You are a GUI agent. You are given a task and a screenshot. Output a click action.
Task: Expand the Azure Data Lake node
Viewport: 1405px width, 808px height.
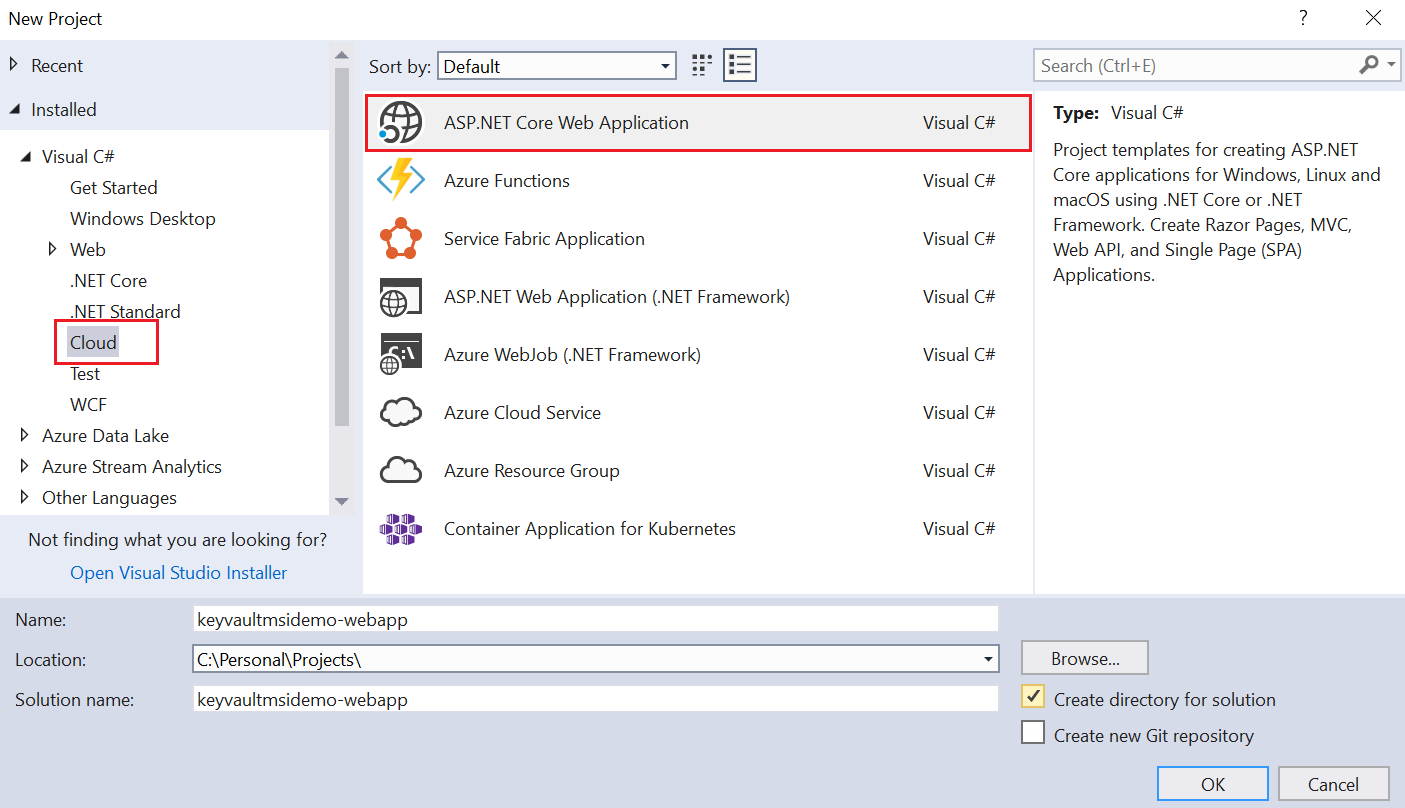(25, 435)
